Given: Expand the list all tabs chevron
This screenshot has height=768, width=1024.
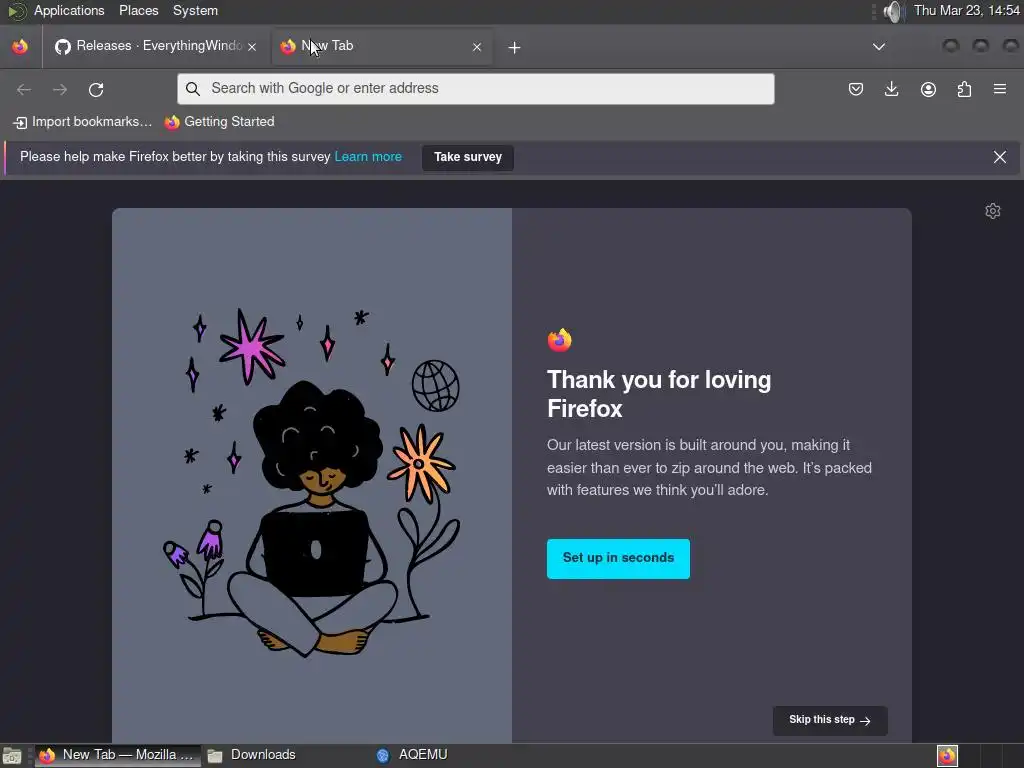Looking at the screenshot, I should pyautogui.click(x=879, y=47).
